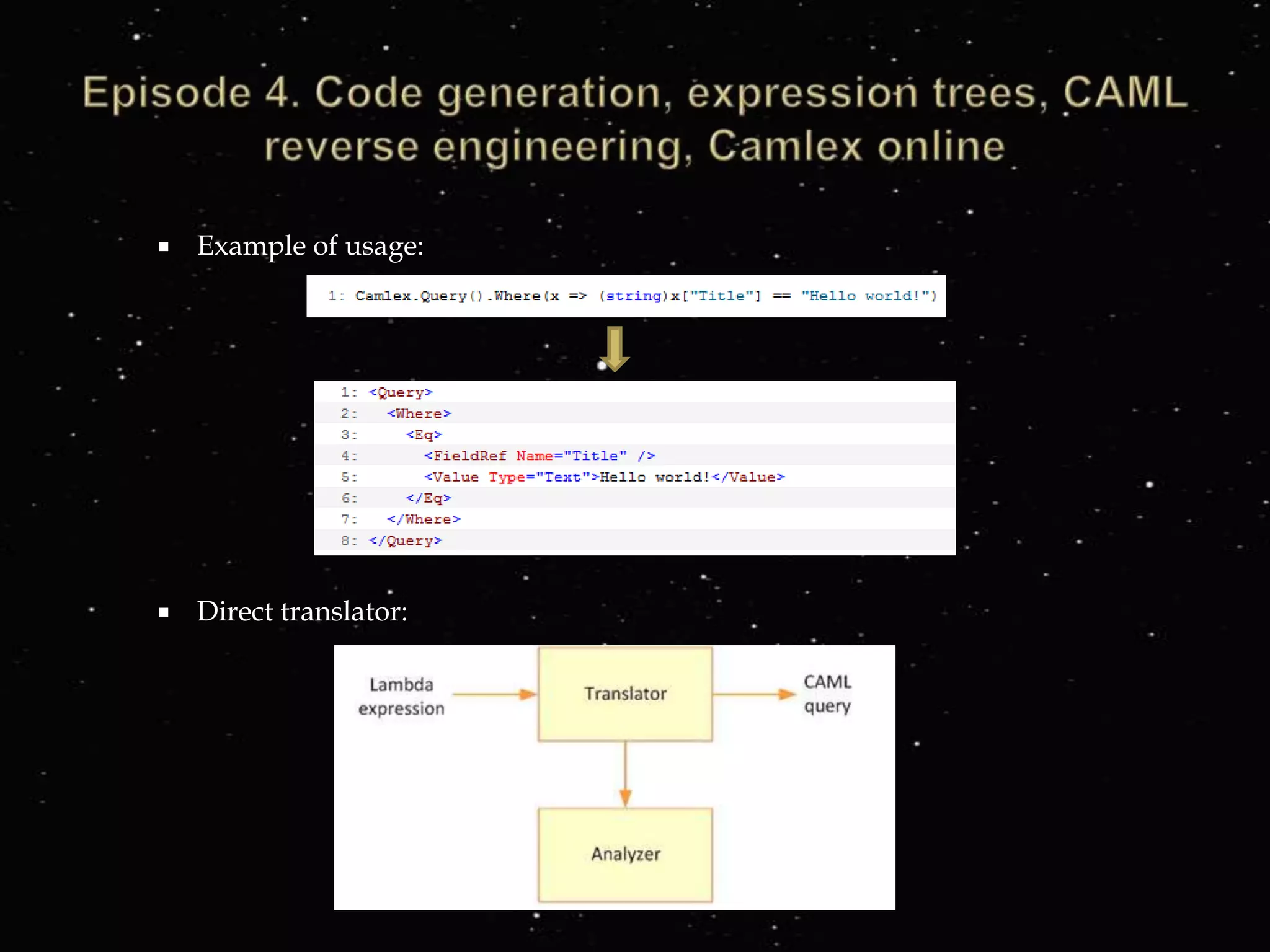Click the Value Type="Text" line
Screen dimensions: 1270x952
point(604,477)
